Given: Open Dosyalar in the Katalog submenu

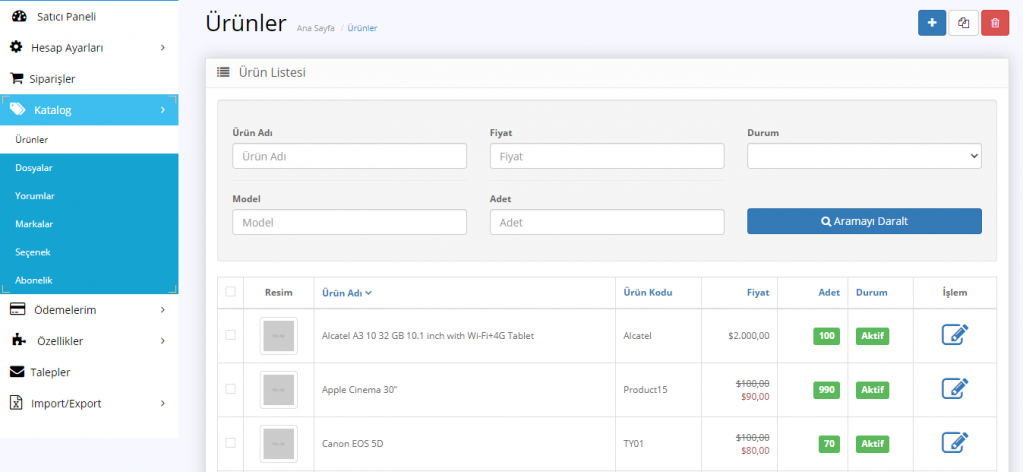Looking at the screenshot, I should 34,168.
